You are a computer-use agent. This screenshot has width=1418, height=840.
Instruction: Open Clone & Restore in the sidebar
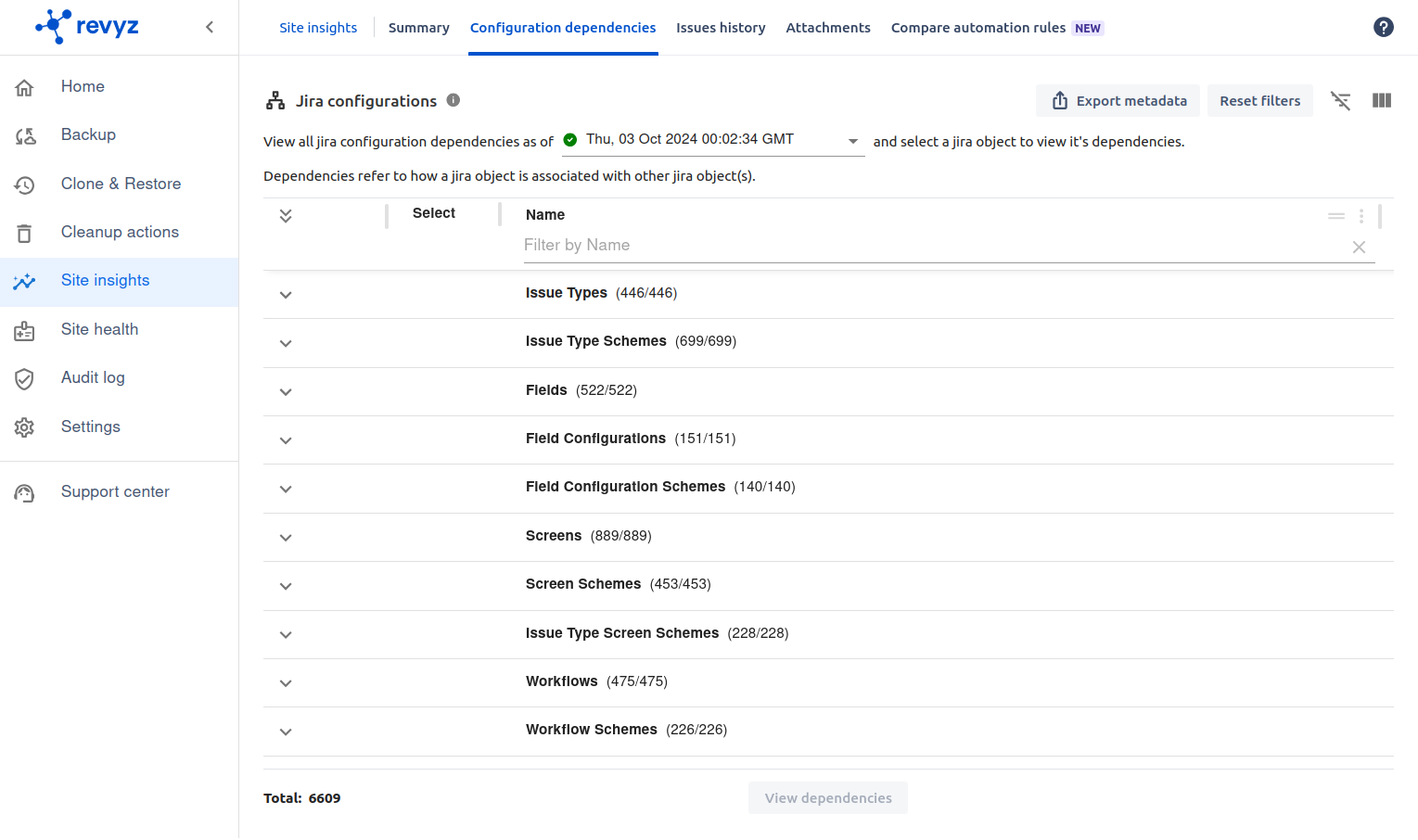[x=119, y=184]
